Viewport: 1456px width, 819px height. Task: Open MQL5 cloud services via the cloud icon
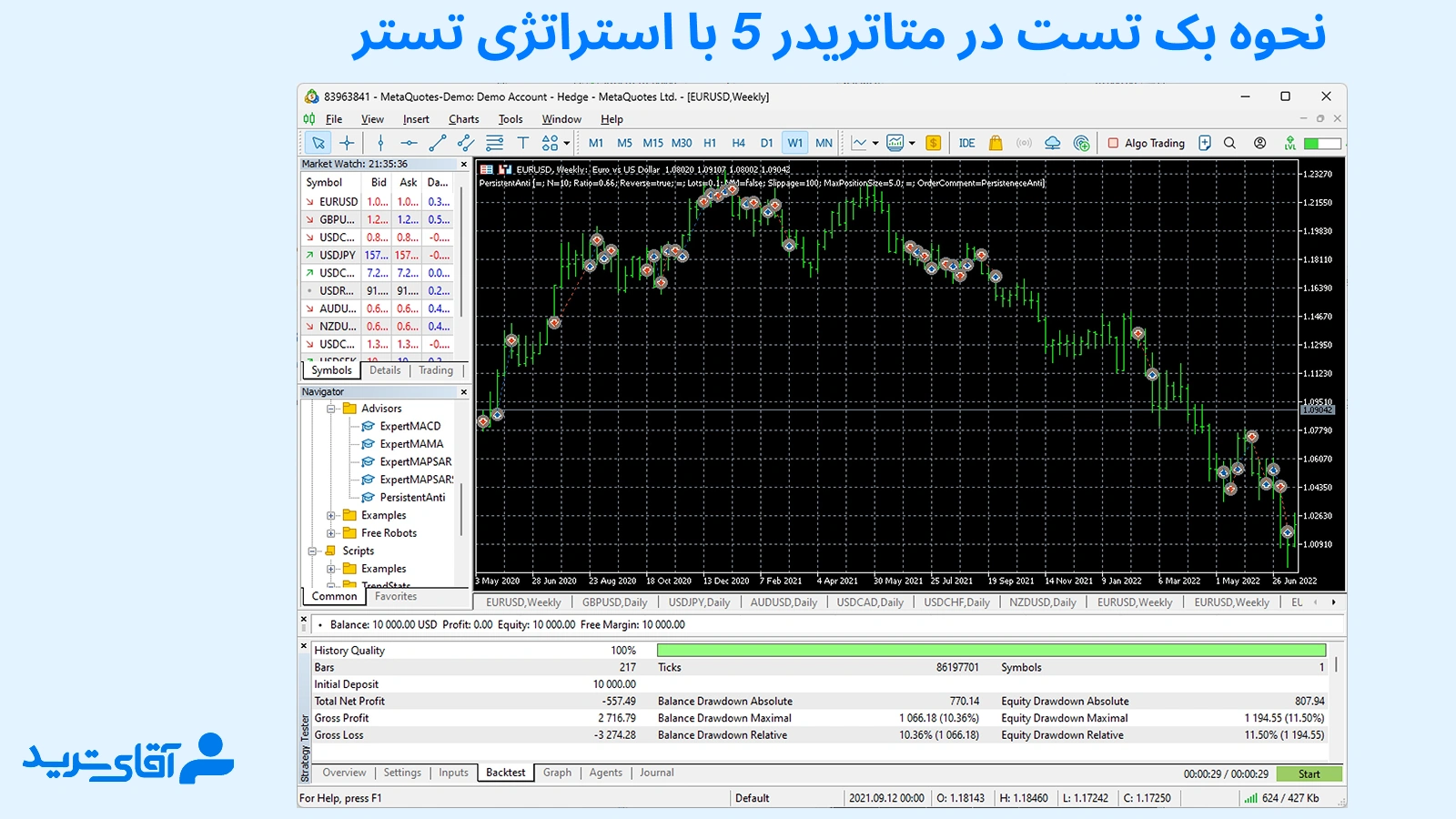(x=1053, y=143)
